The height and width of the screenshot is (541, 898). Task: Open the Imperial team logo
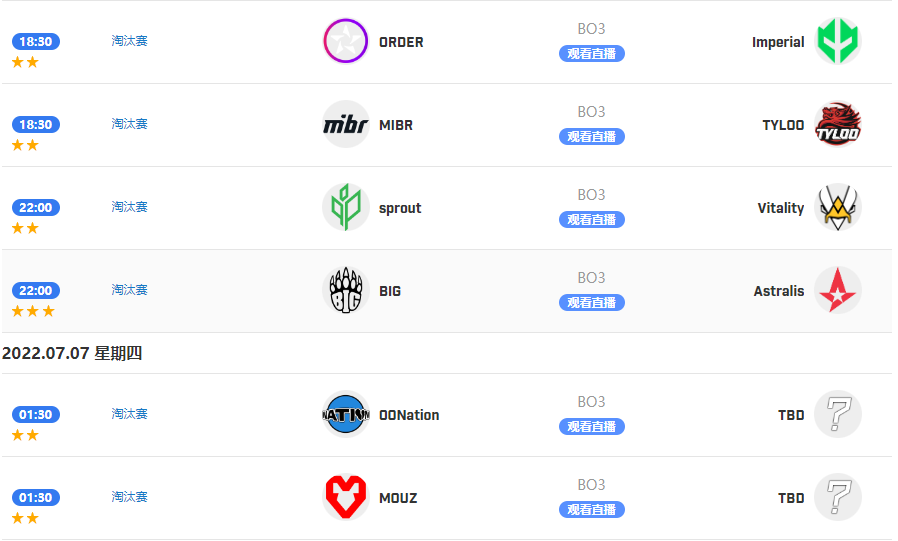pyautogui.click(x=837, y=41)
